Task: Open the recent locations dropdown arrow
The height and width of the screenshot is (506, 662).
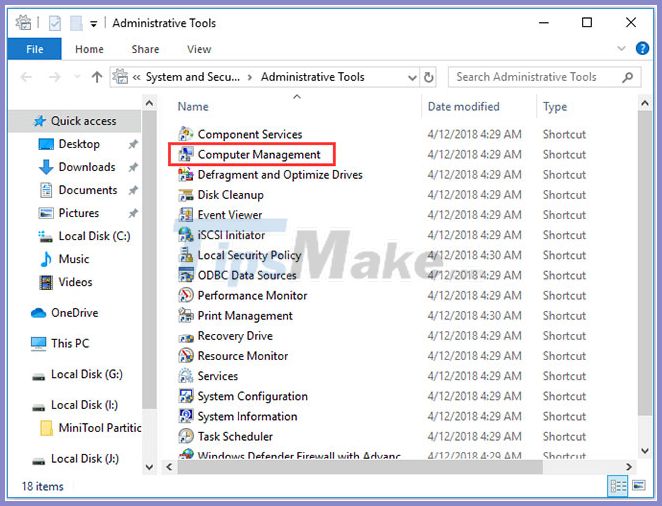Action: click(77, 77)
